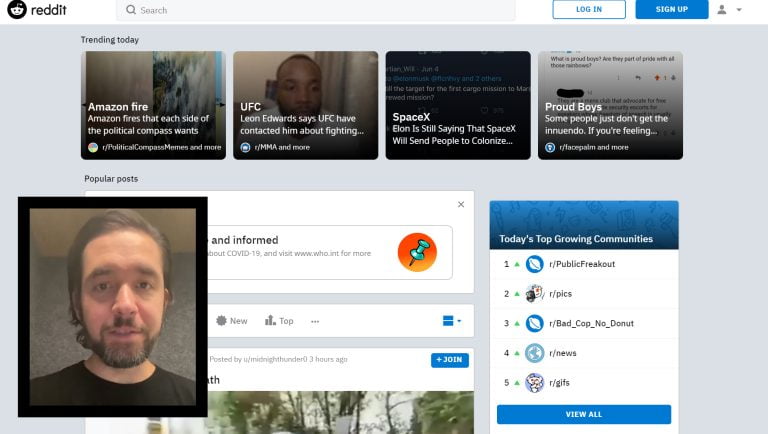
Task: Click the card view layout icon
Action: [448, 321]
